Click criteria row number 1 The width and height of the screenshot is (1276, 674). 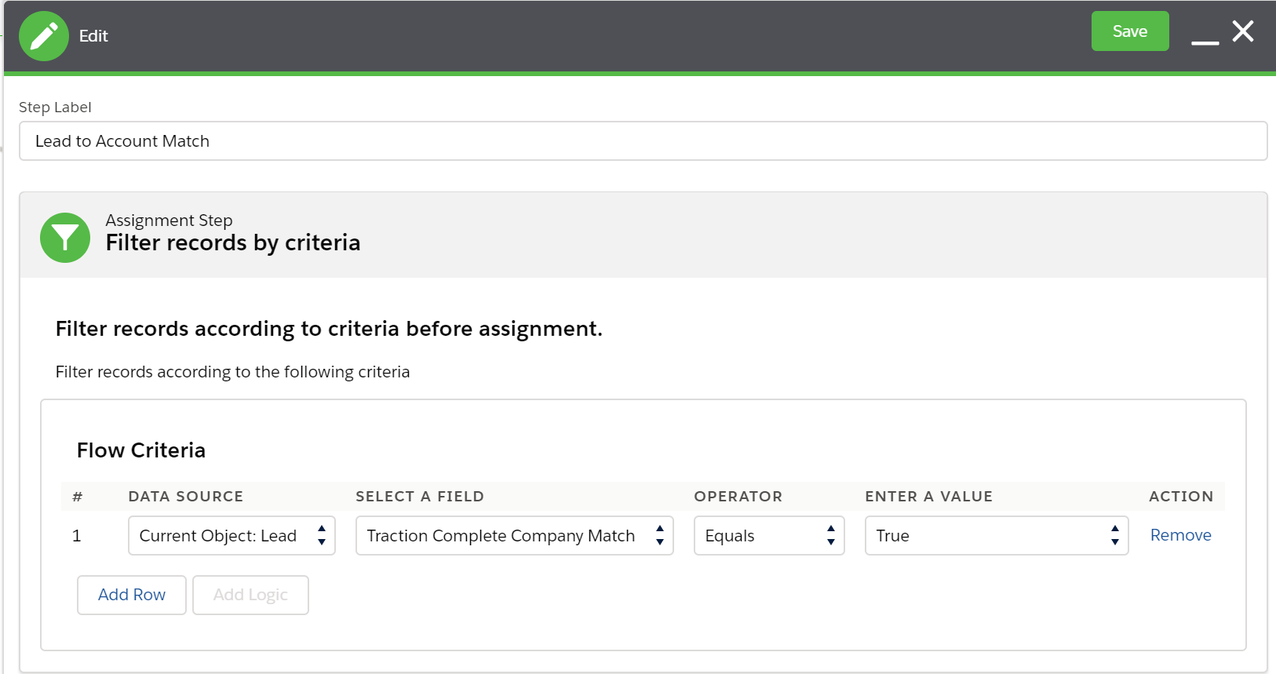coord(77,535)
